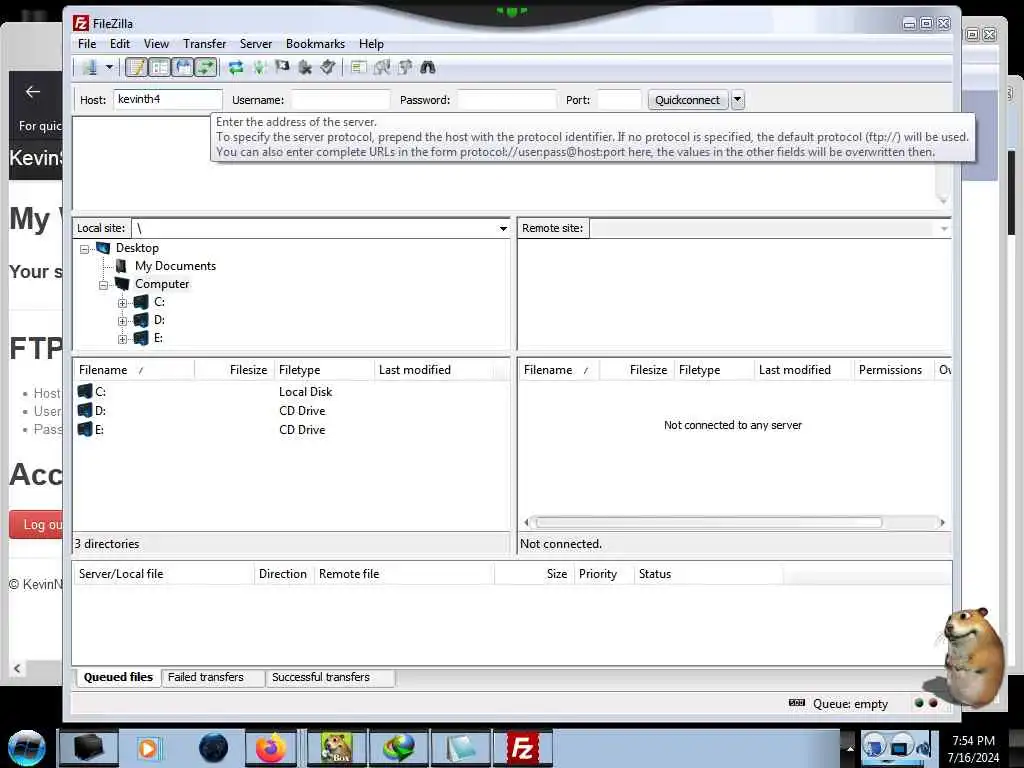The width and height of the screenshot is (1024, 768).
Task: Sort local files by Filename column
Action: (x=134, y=370)
